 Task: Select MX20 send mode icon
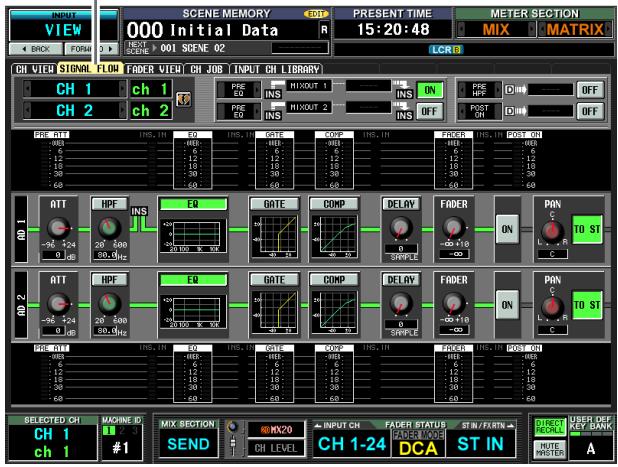276,430
